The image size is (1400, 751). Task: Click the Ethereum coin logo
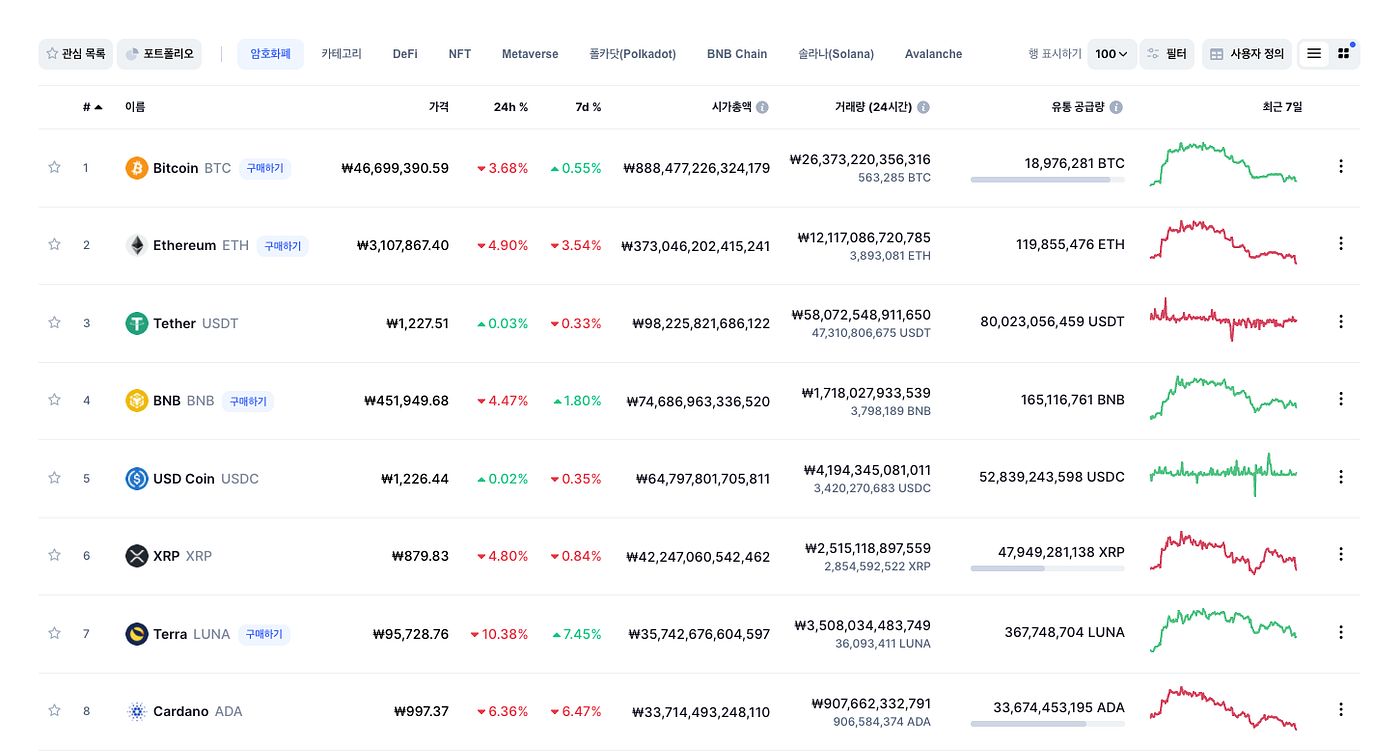pyautogui.click(x=137, y=245)
